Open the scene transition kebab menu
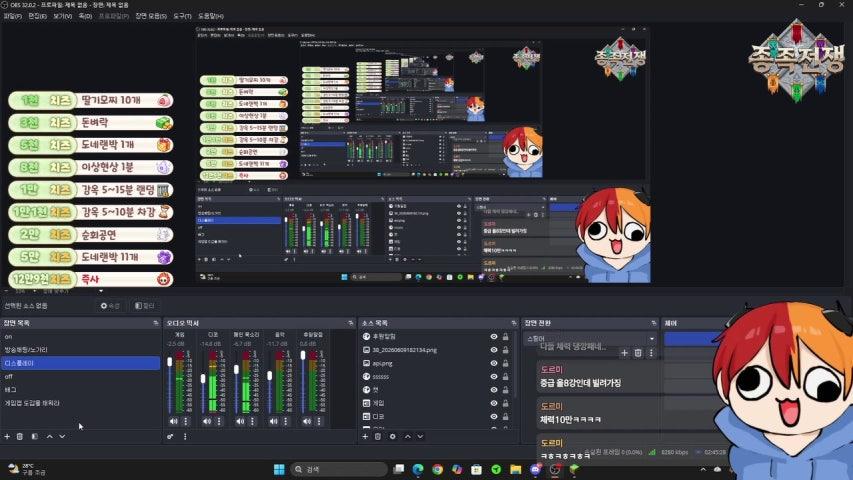The width and height of the screenshot is (853, 480). click(x=651, y=353)
